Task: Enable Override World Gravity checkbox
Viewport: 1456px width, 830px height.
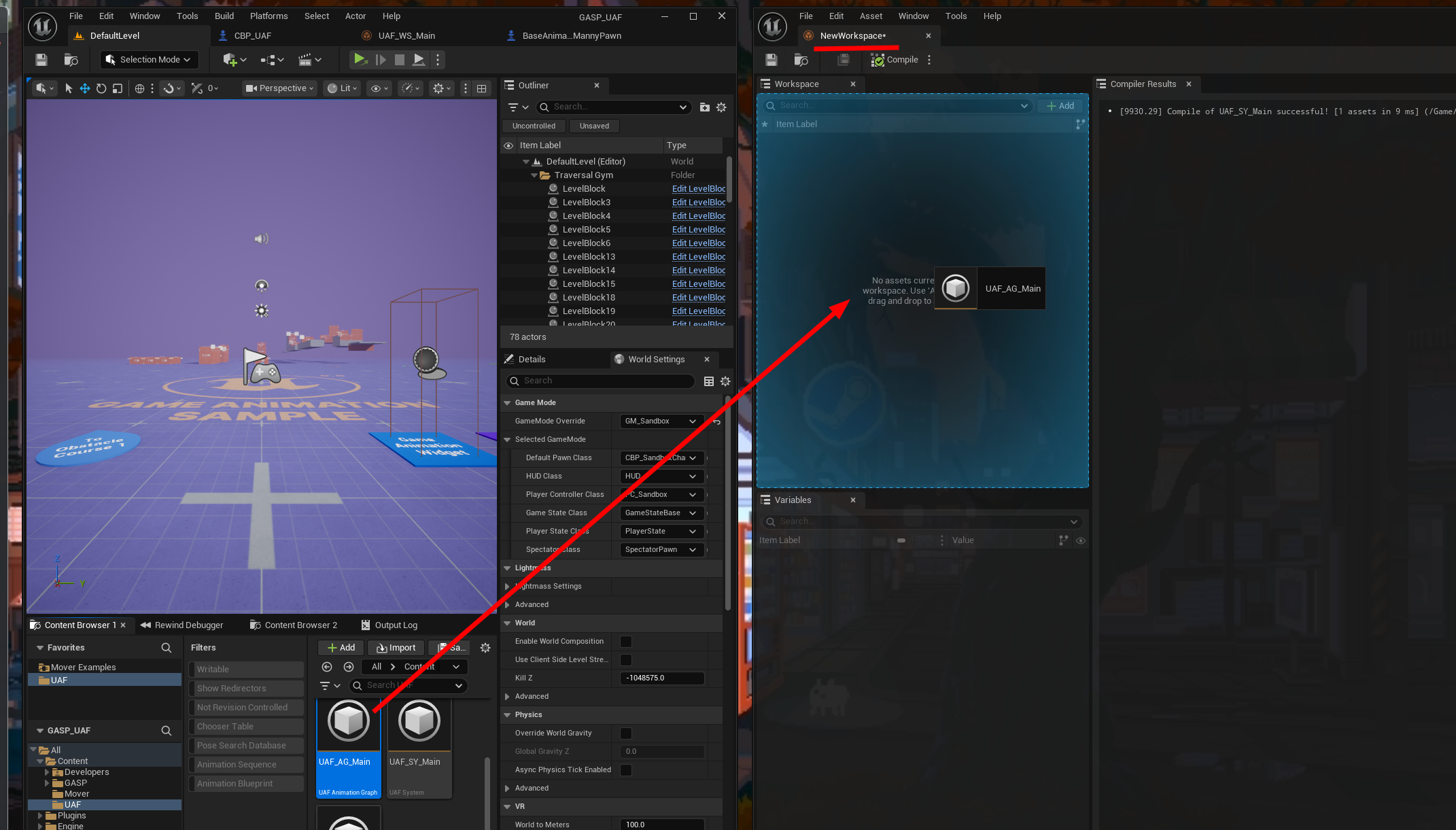Action: click(626, 733)
